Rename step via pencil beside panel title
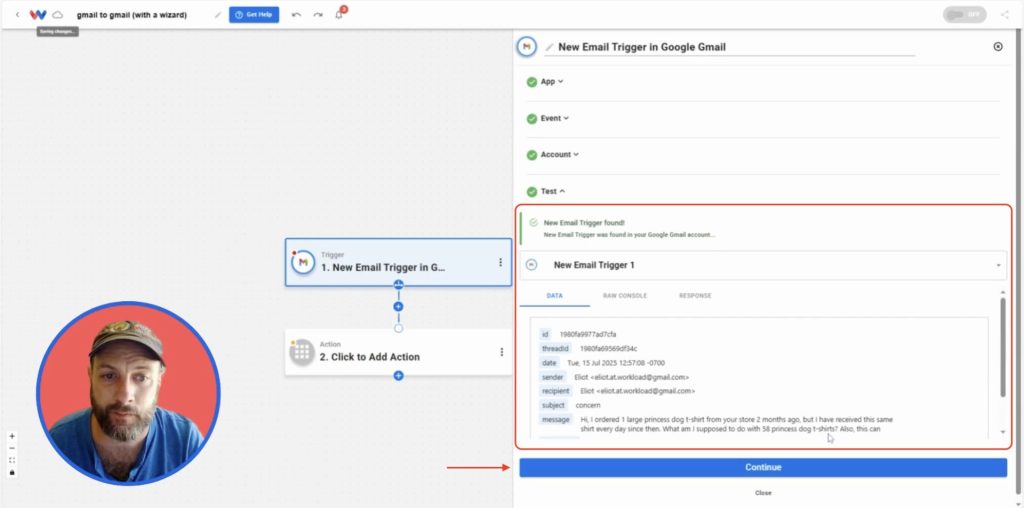Screen dimensions: 1024x508 549,47
